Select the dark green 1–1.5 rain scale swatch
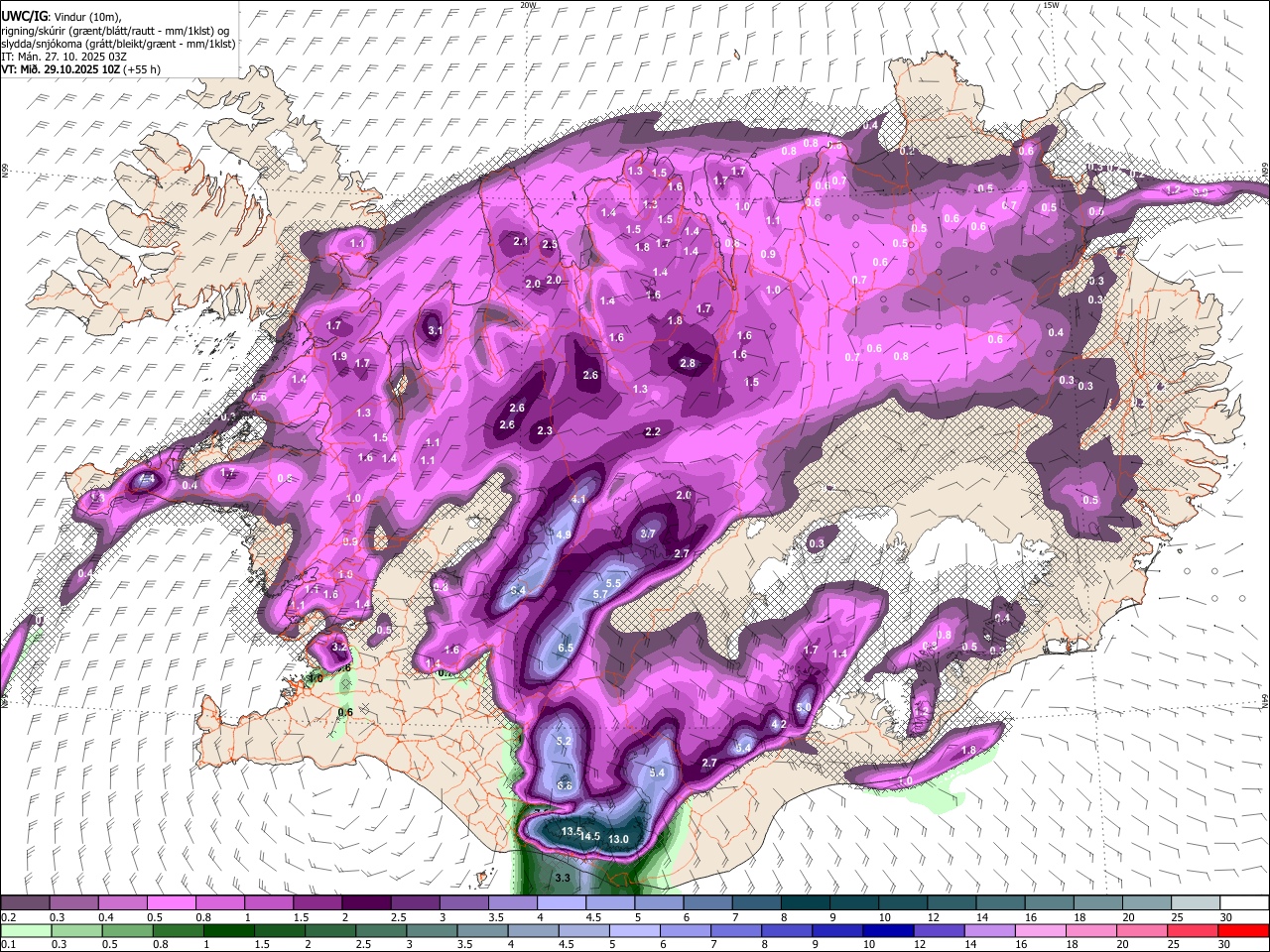This screenshot has height=952, width=1270. click(228, 930)
